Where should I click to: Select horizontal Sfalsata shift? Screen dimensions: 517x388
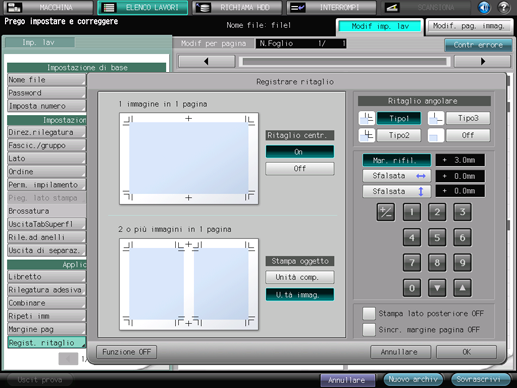(x=396, y=176)
